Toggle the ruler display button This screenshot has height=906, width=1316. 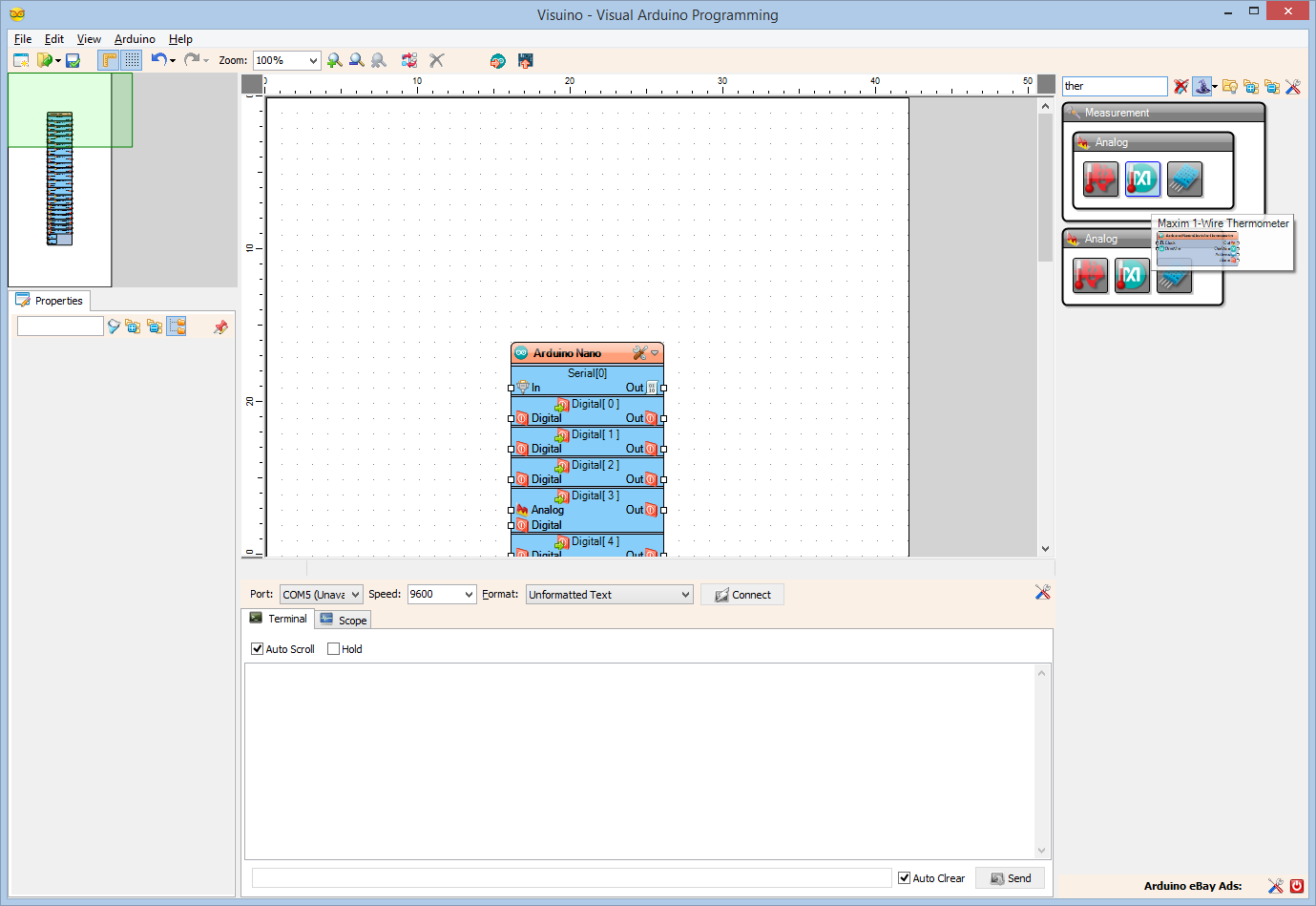tap(108, 60)
